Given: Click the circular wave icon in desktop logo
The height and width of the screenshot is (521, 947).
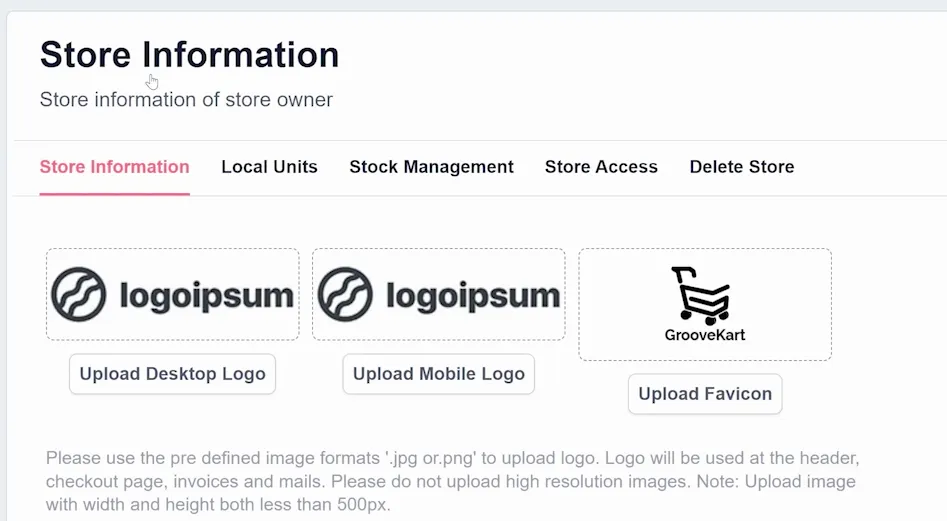Looking at the screenshot, I should (79, 294).
